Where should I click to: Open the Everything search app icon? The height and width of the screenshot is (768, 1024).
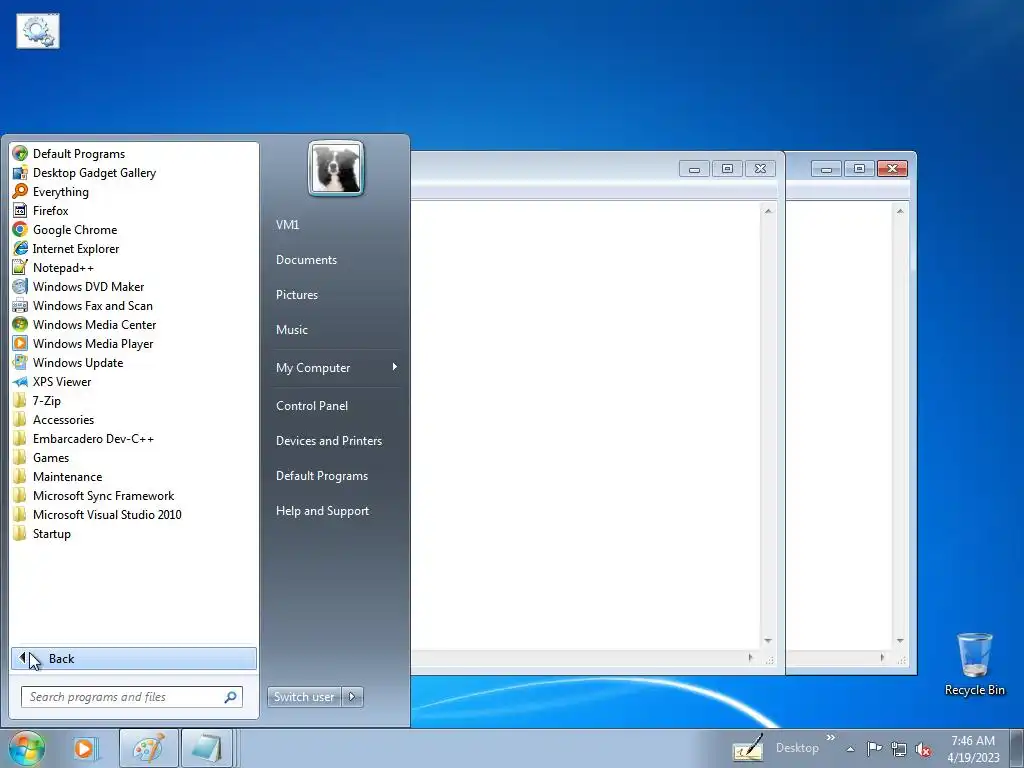coord(20,191)
